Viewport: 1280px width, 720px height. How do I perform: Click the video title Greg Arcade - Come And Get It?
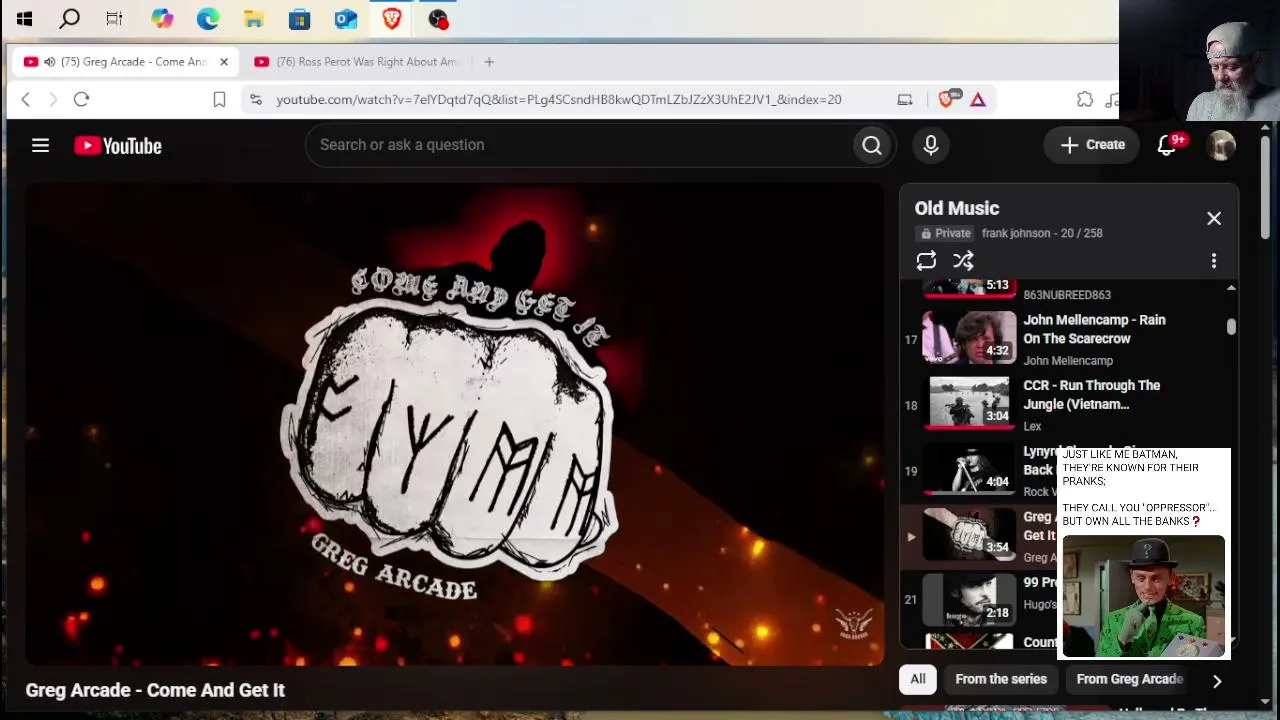pos(155,690)
